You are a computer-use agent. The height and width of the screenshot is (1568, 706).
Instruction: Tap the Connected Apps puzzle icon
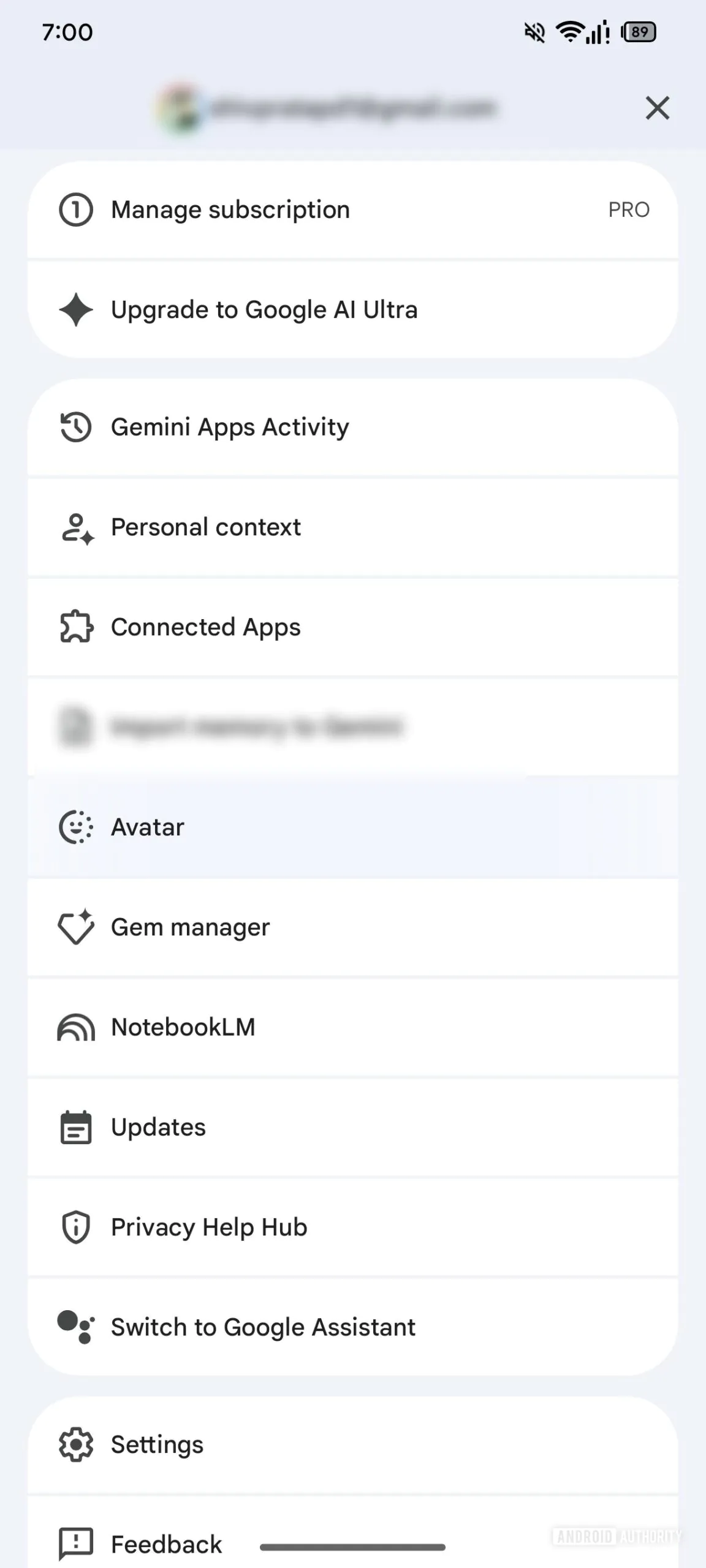76,627
